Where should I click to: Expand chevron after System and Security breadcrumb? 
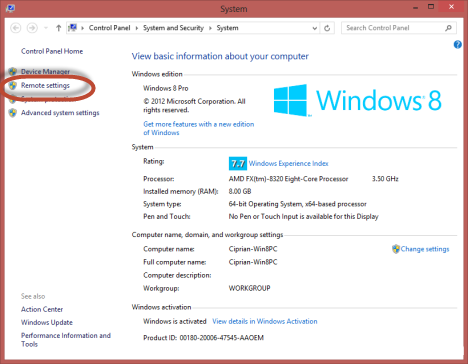pos(210,28)
